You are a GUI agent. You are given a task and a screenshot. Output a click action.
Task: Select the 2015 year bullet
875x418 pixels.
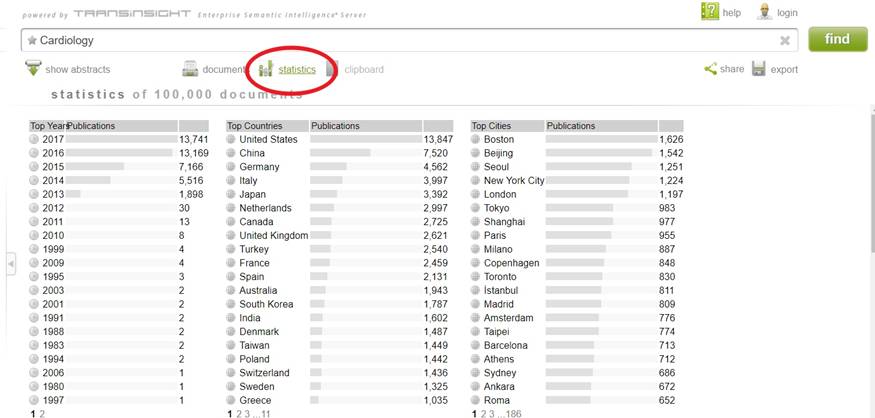[x=34, y=167]
